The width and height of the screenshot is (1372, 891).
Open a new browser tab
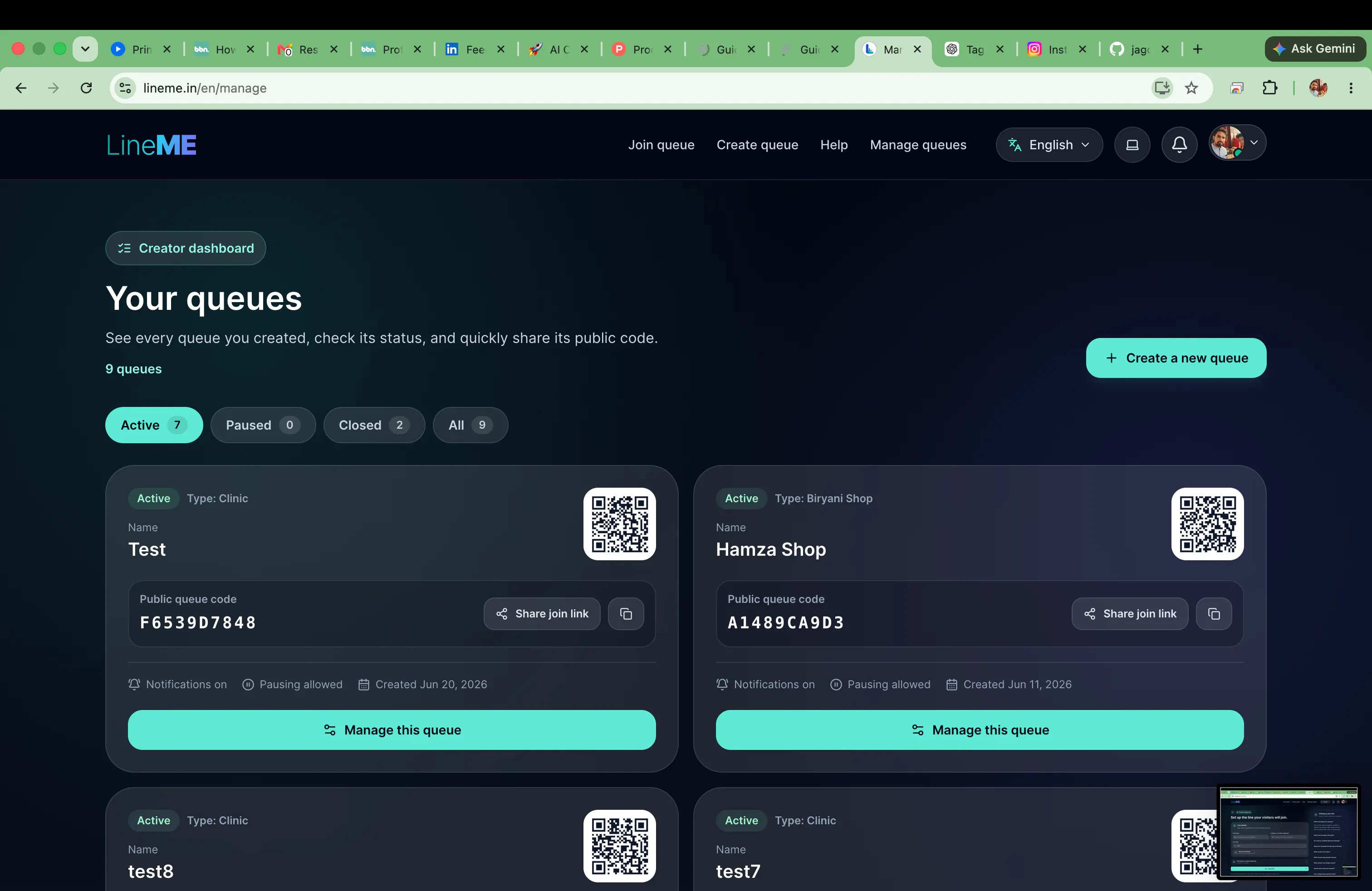(x=1197, y=49)
